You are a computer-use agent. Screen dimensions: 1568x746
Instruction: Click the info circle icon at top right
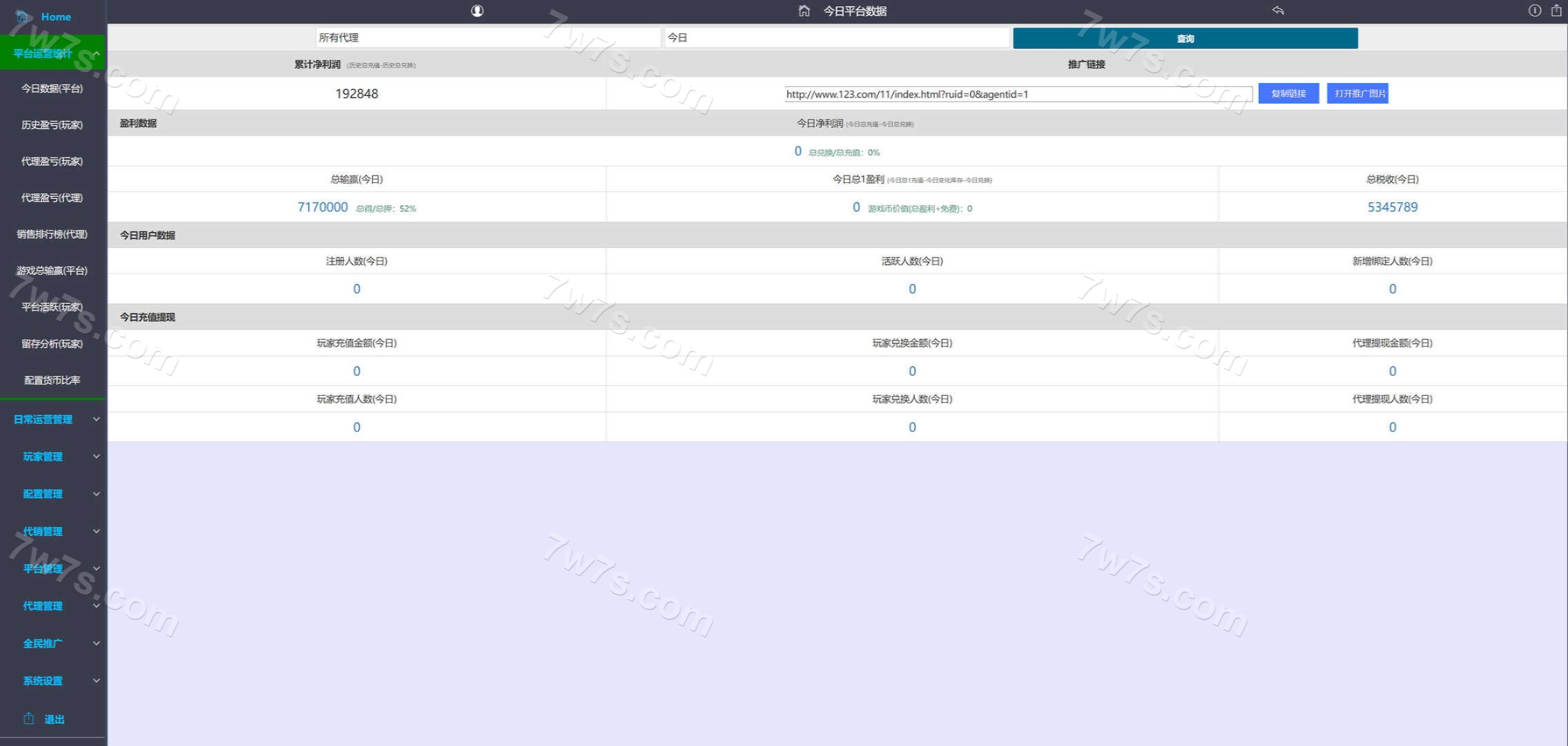(x=1534, y=10)
